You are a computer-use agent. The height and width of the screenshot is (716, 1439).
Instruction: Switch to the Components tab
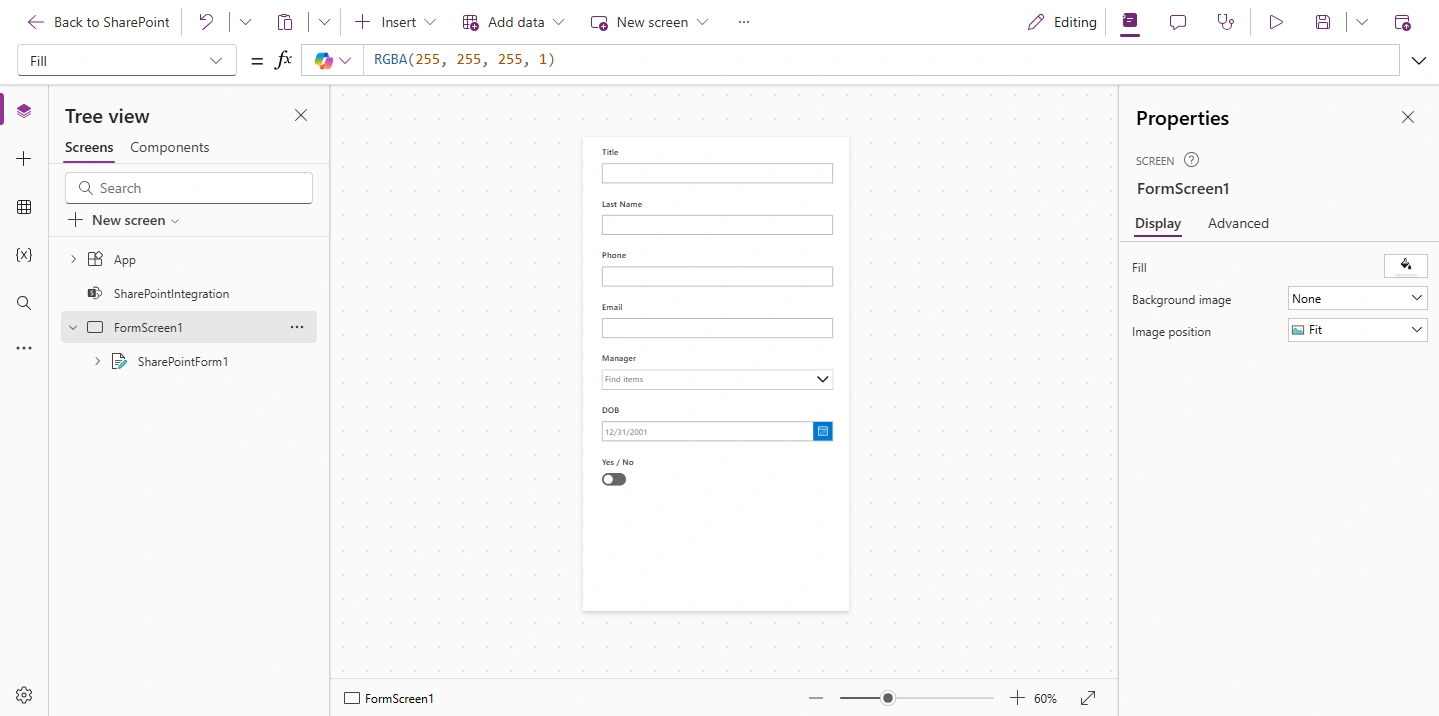(x=170, y=148)
